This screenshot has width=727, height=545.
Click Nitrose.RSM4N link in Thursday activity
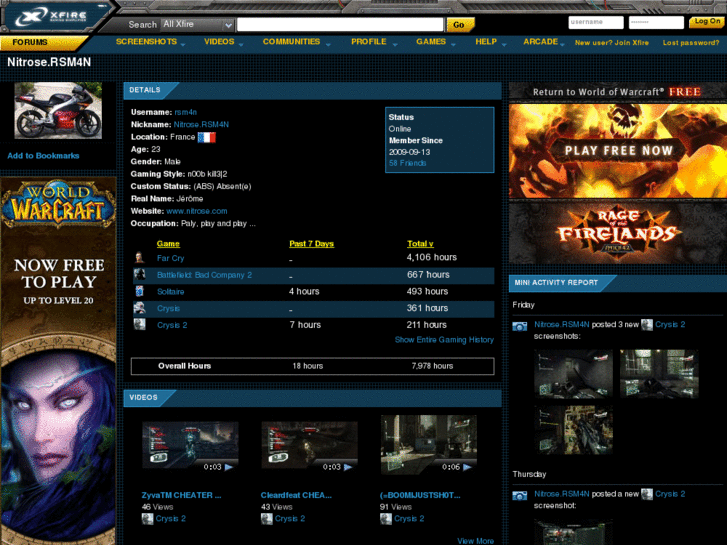pyautogui.click(x=561, y=494)
